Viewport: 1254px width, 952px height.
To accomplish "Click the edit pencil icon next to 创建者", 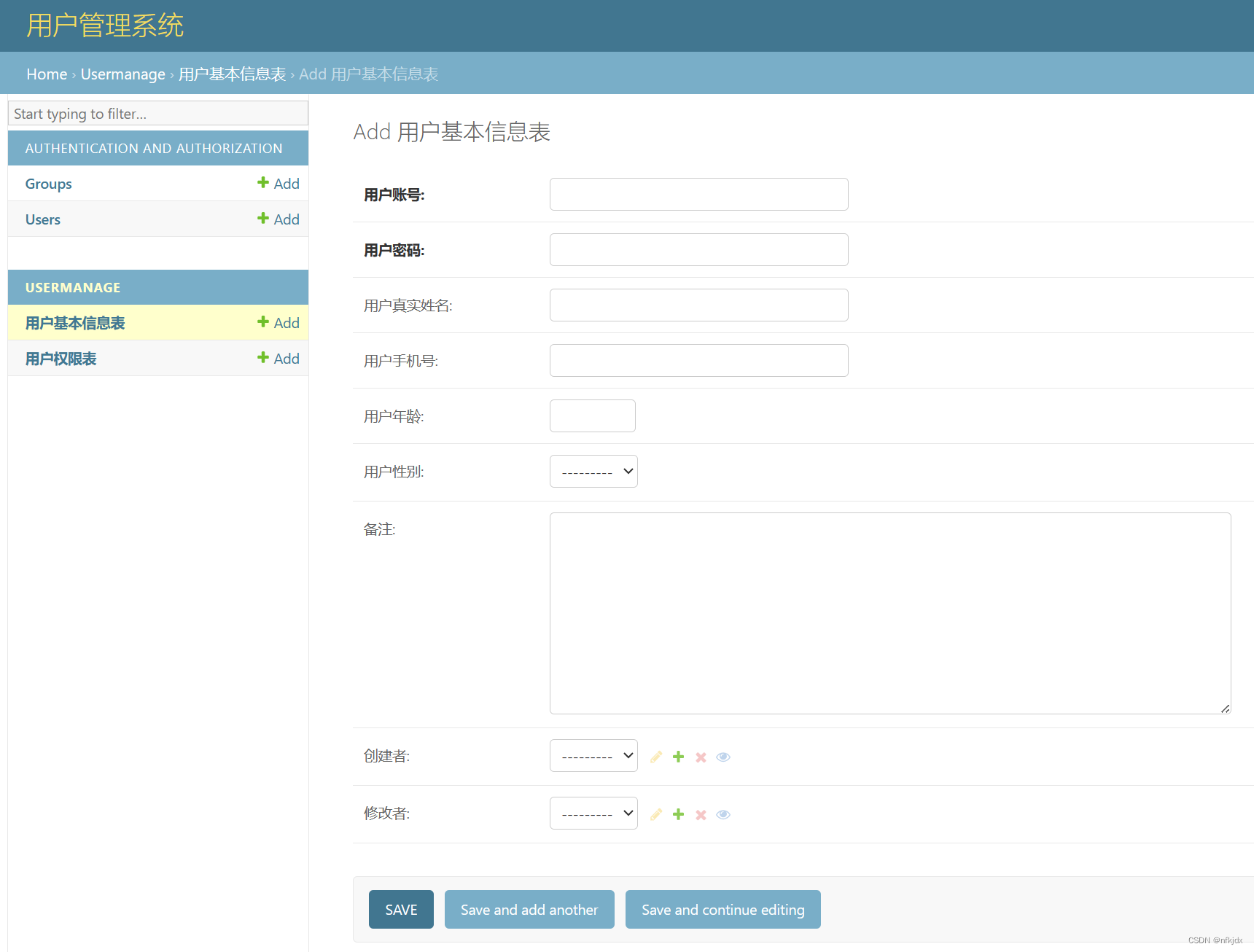I will click(x=655, y=756).
